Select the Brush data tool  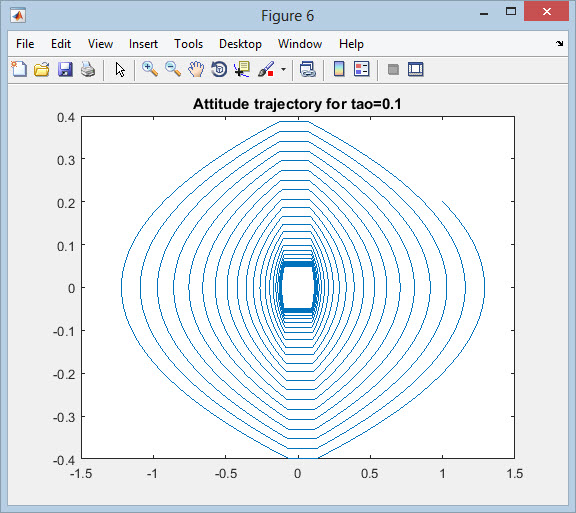coord(266,69)
